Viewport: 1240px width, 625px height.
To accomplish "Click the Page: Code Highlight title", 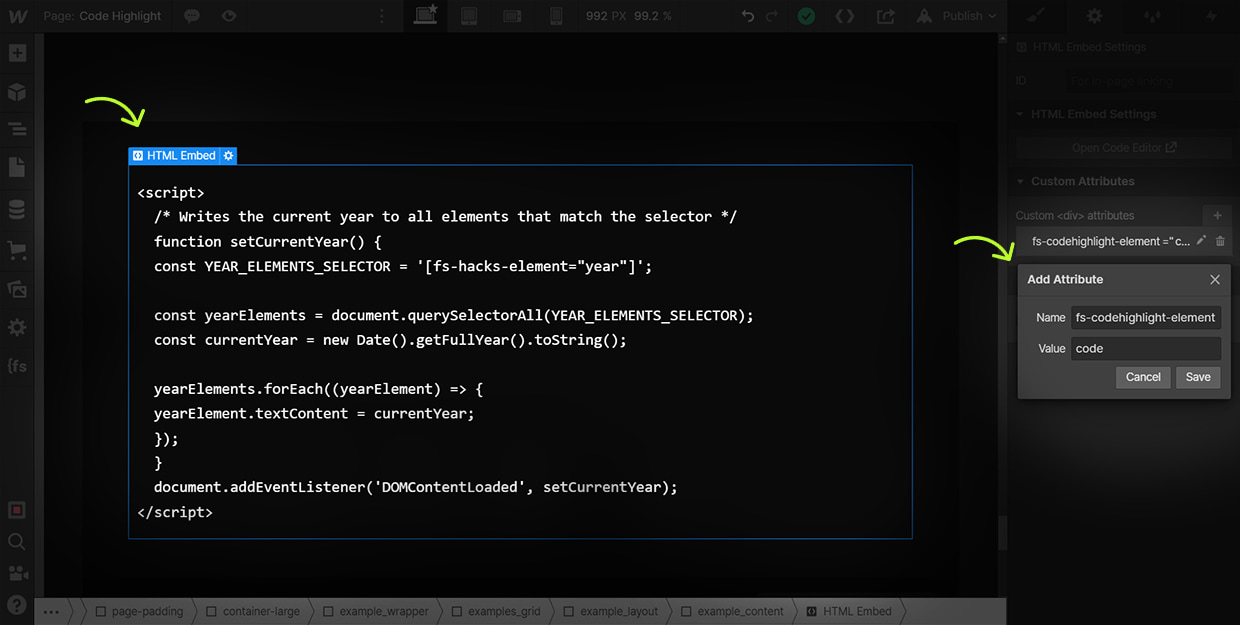I will (x=103, y=16).
